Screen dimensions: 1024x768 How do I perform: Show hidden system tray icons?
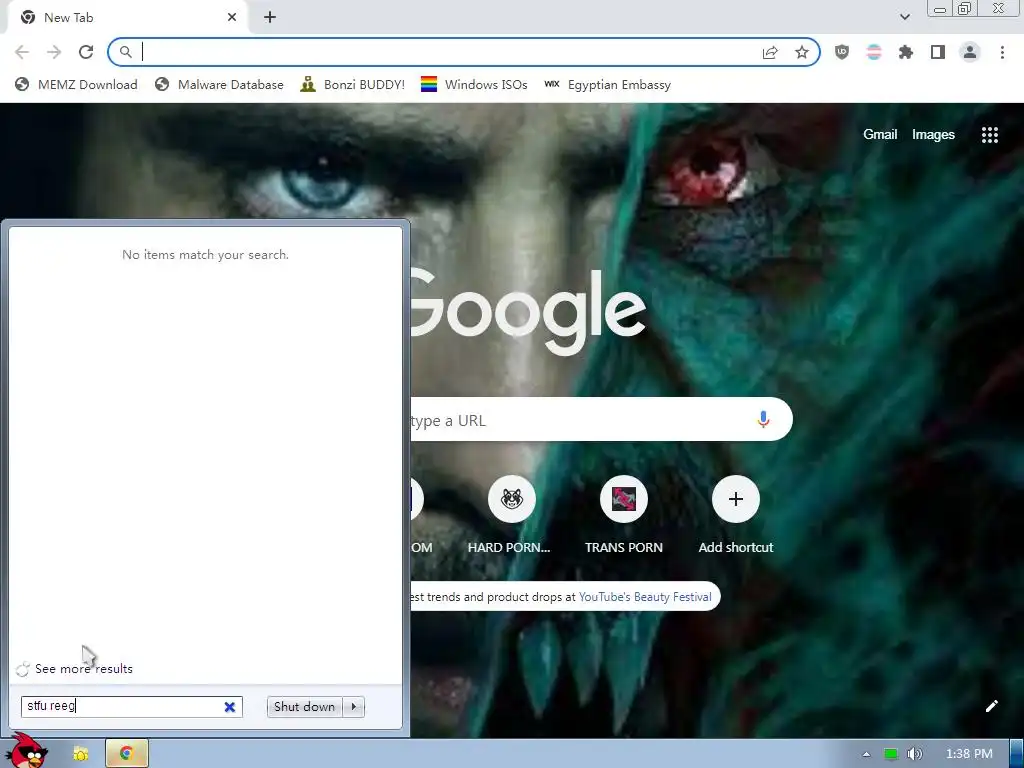[x=866, y=754]
